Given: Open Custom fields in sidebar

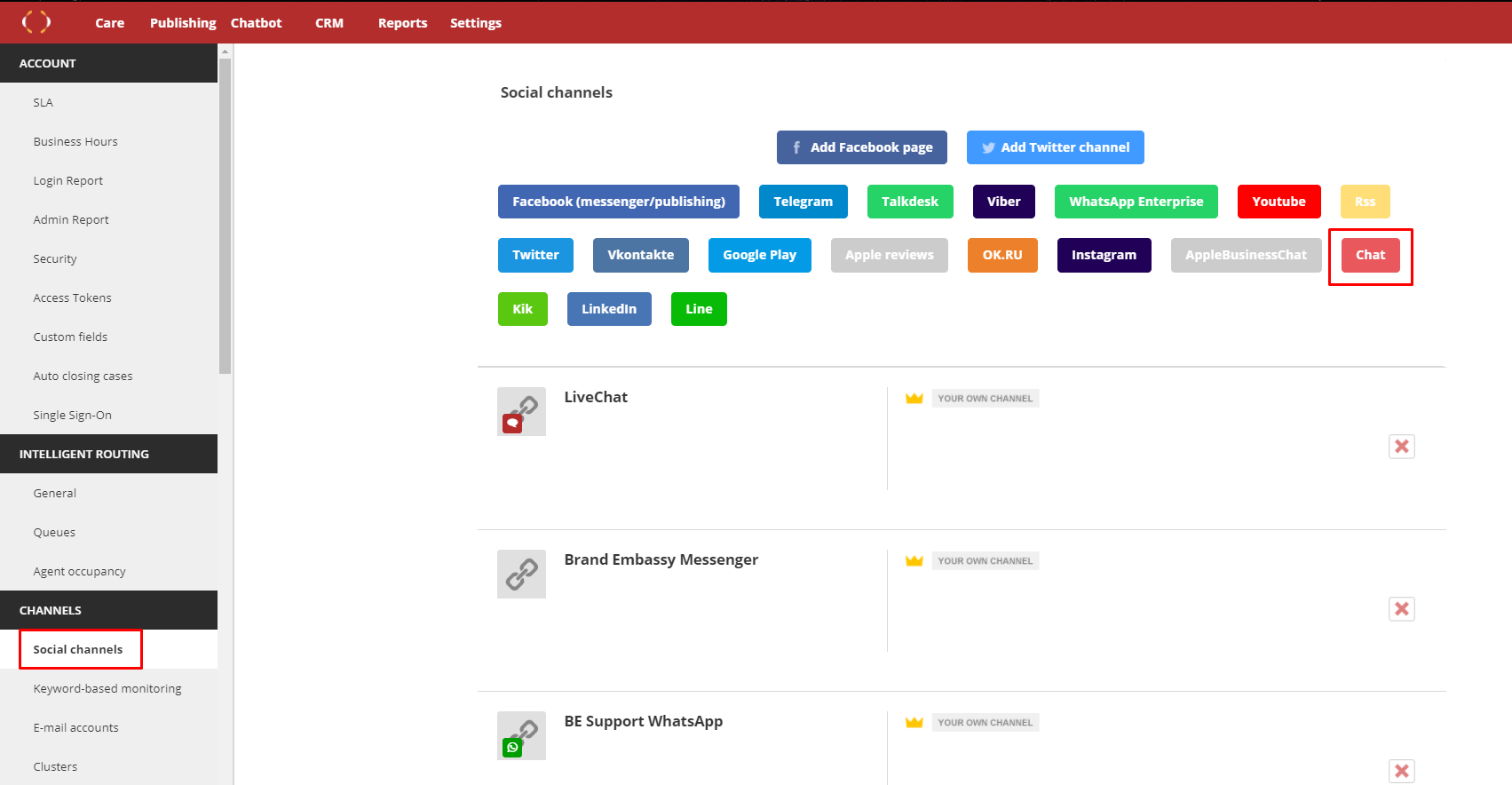Looking at the screenshot, I should (108, 337).
